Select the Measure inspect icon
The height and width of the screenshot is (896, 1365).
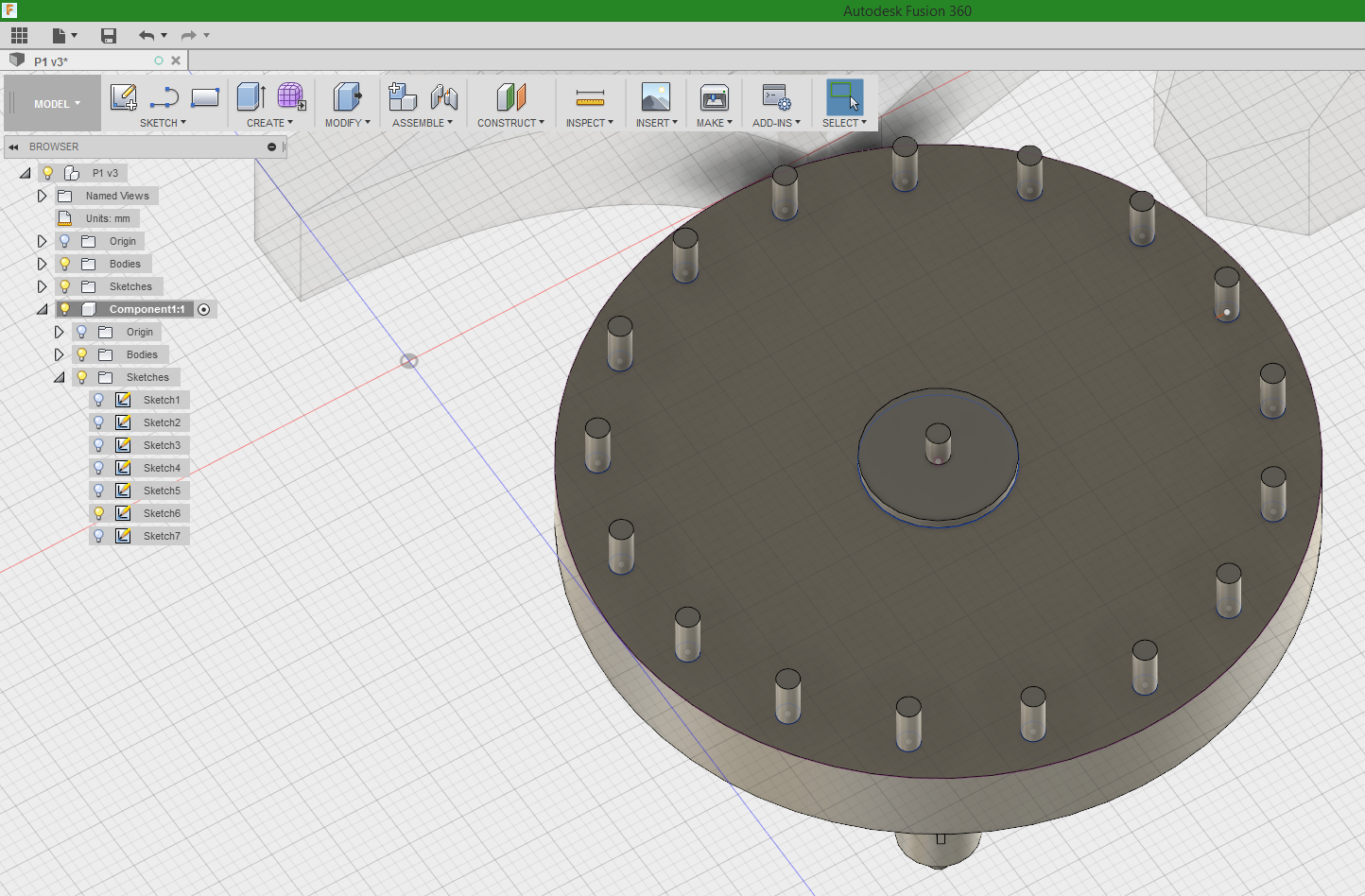click(590, 97)
